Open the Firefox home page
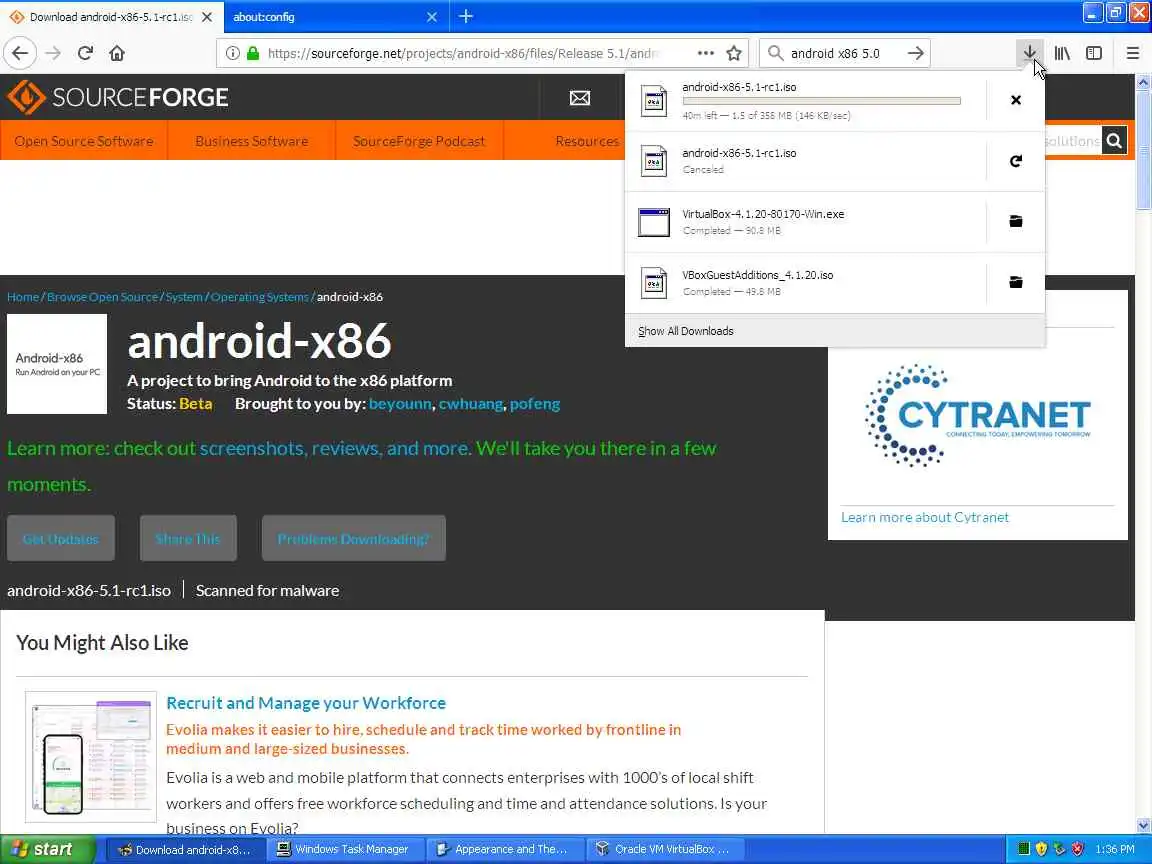The height and width of the screenshot is (864, 1152). pos(117,53)
